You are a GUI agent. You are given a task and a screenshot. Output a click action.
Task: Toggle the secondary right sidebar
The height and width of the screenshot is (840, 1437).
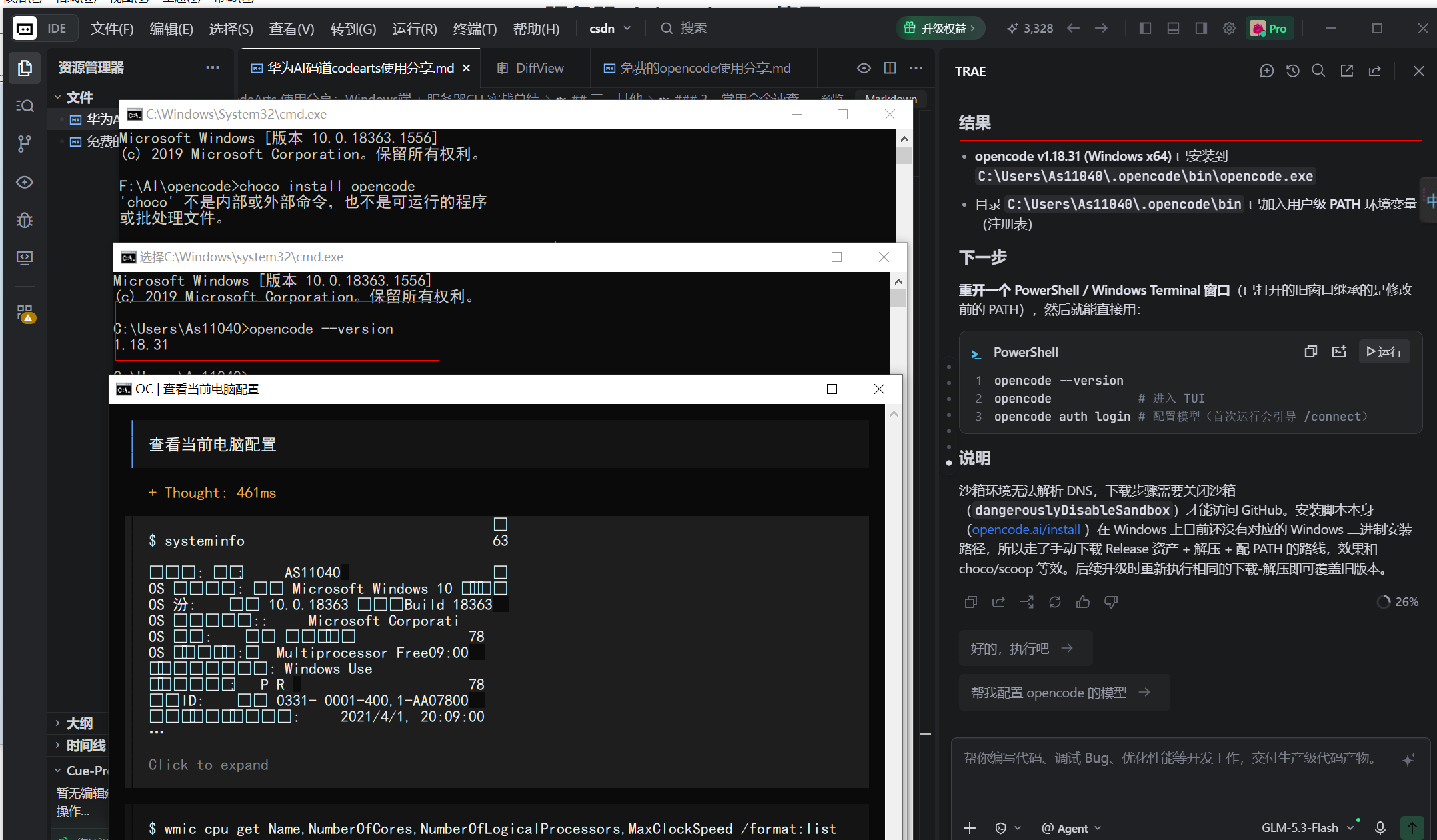(x=1201, y=28)
